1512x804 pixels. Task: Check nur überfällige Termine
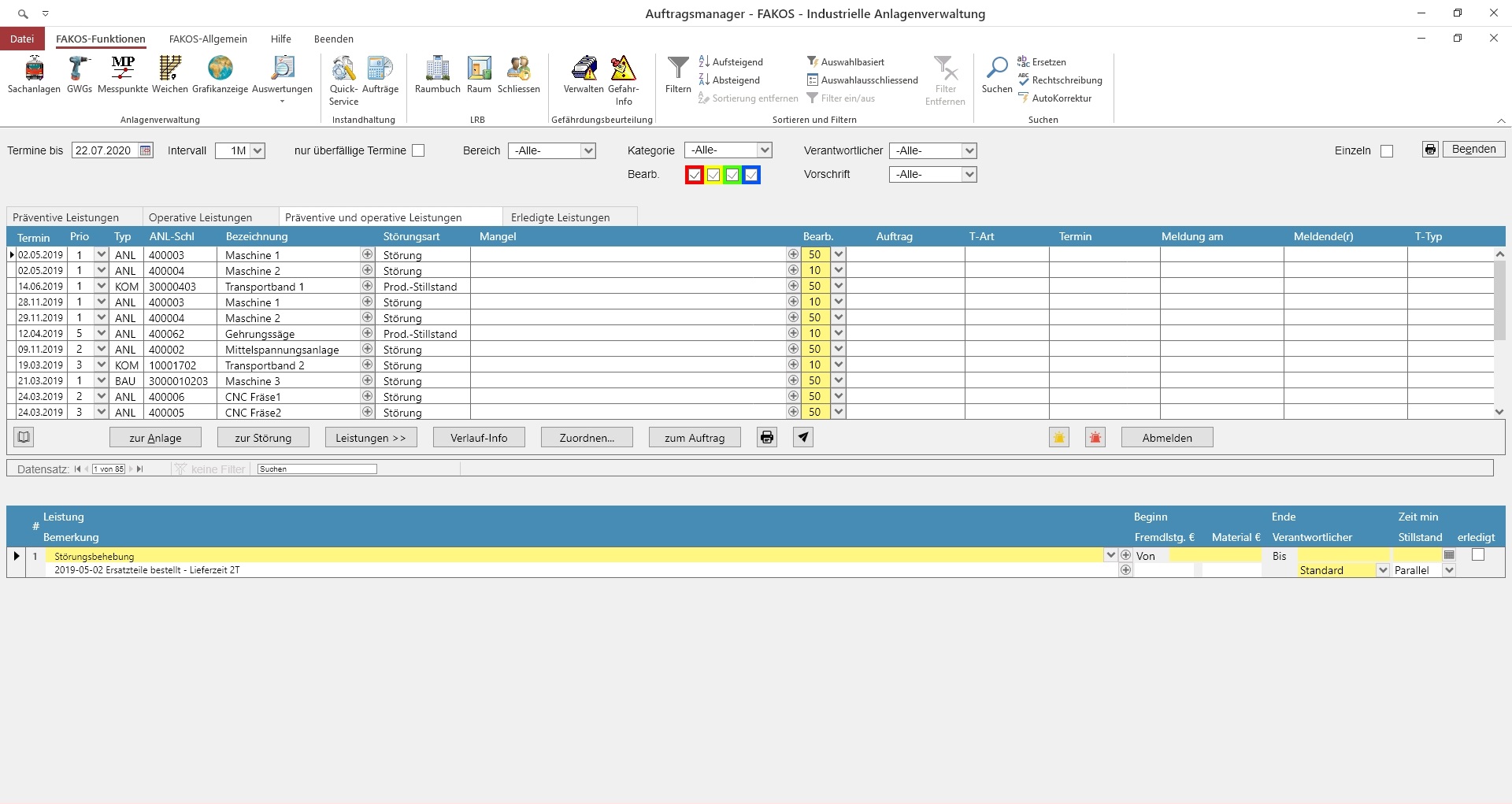[418, 150]
